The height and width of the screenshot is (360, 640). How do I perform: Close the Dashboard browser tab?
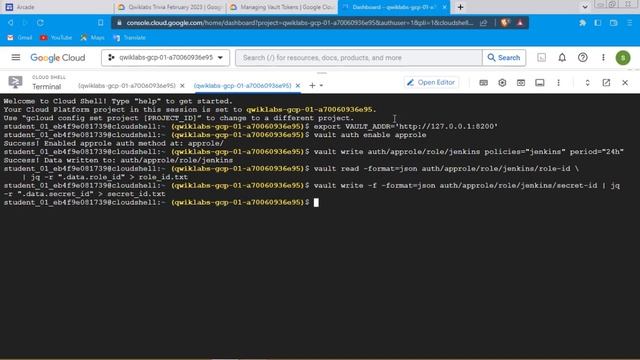[444, 7]
